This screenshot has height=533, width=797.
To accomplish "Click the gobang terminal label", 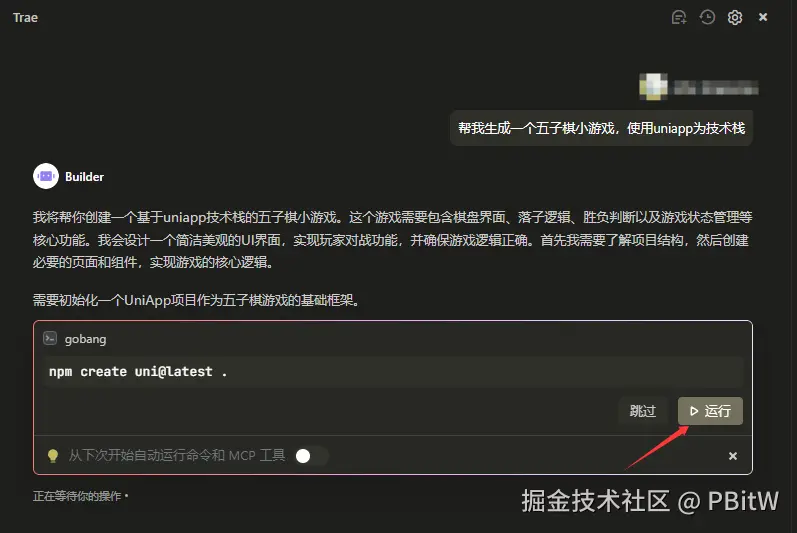I will point(85,339).
